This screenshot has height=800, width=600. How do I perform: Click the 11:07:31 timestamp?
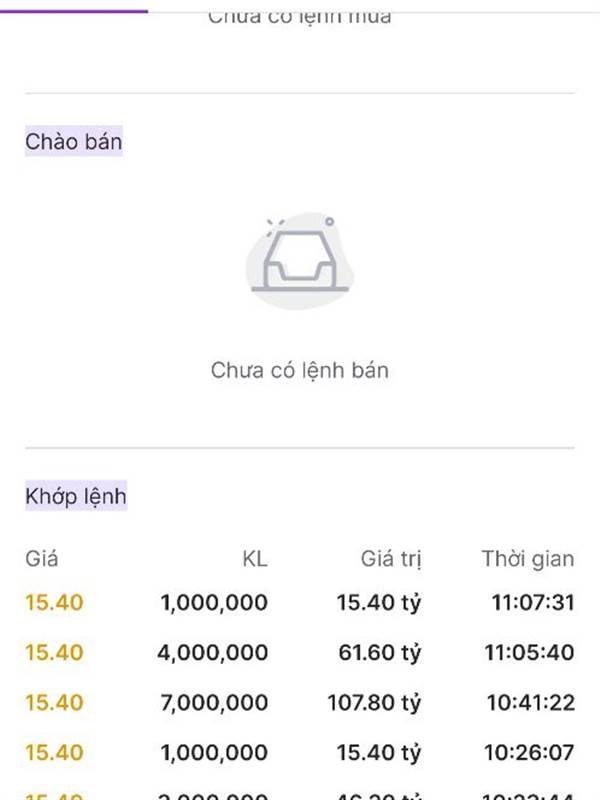click(531, 603)
